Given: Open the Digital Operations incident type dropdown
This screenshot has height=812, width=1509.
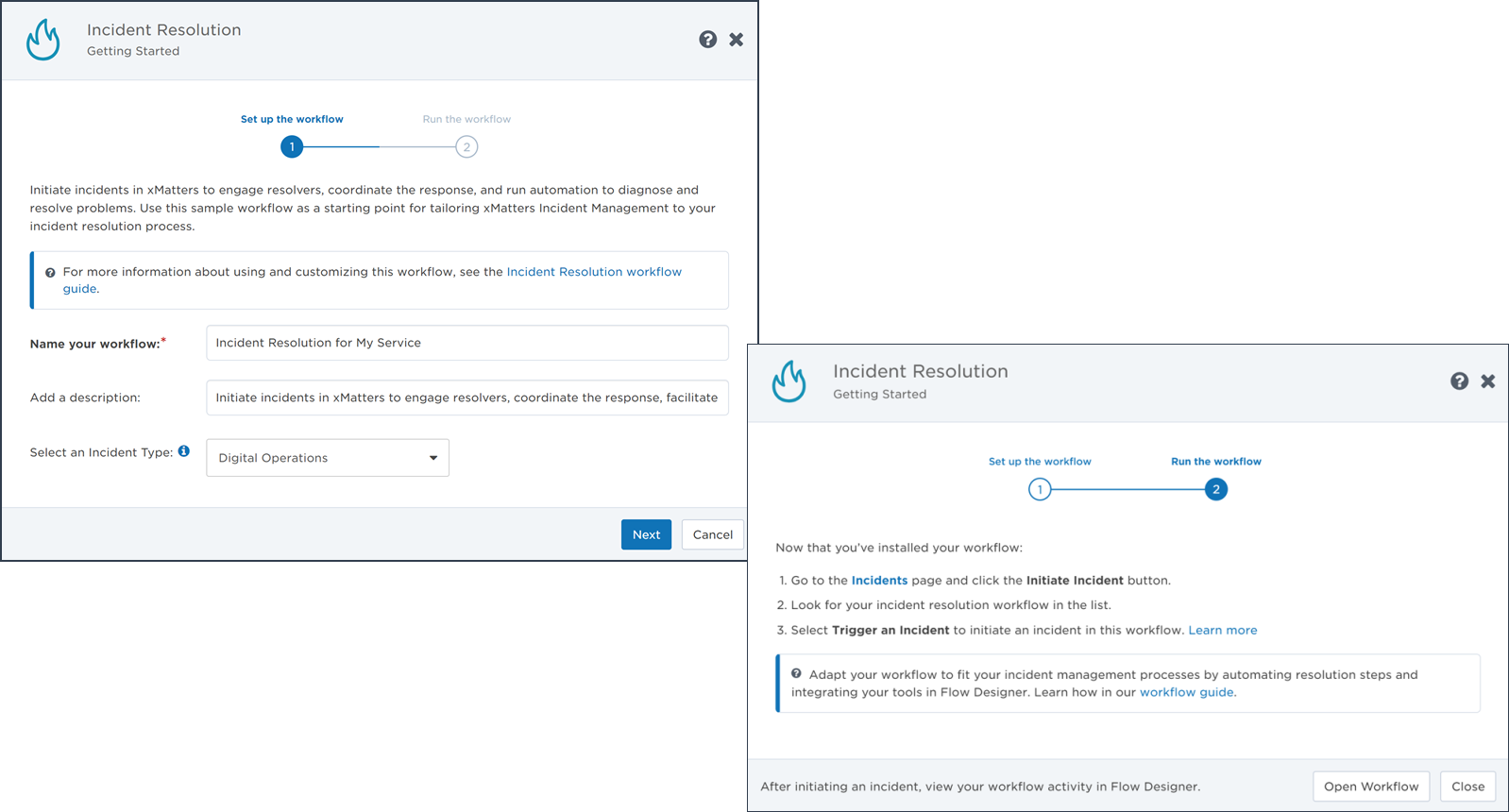Looking at the screenshot, I should pos(328,458).
